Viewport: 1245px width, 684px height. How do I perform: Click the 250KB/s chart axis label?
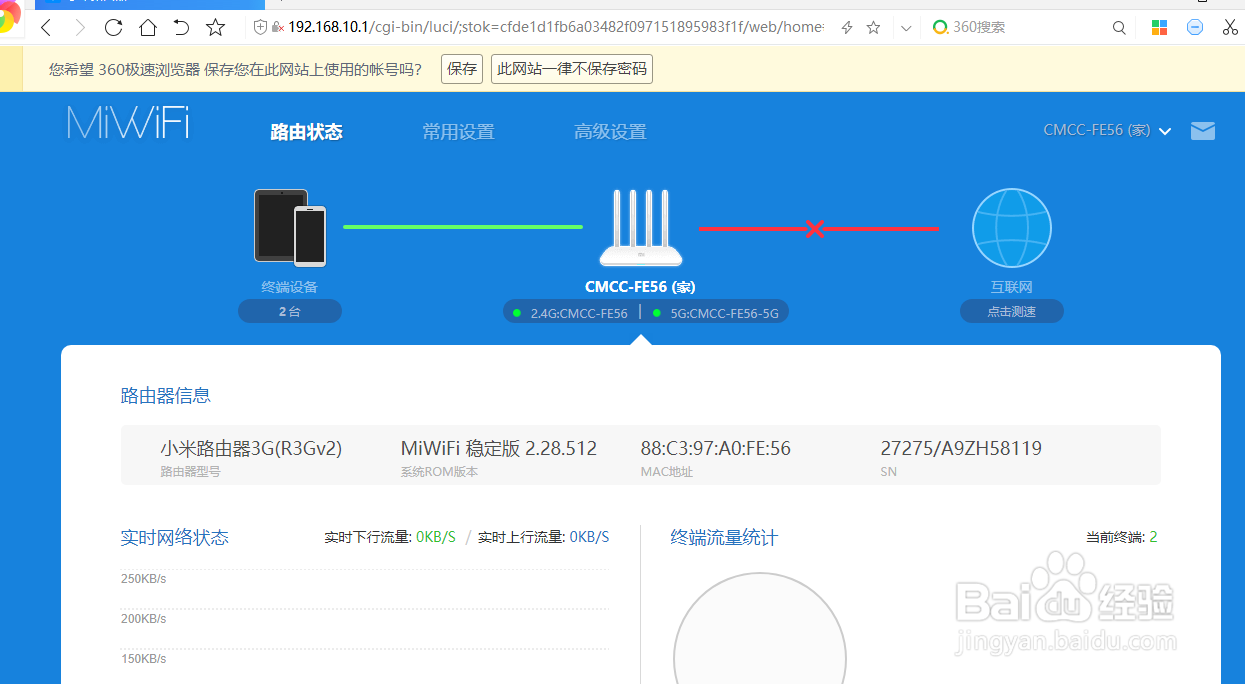[x=144, y=579]
